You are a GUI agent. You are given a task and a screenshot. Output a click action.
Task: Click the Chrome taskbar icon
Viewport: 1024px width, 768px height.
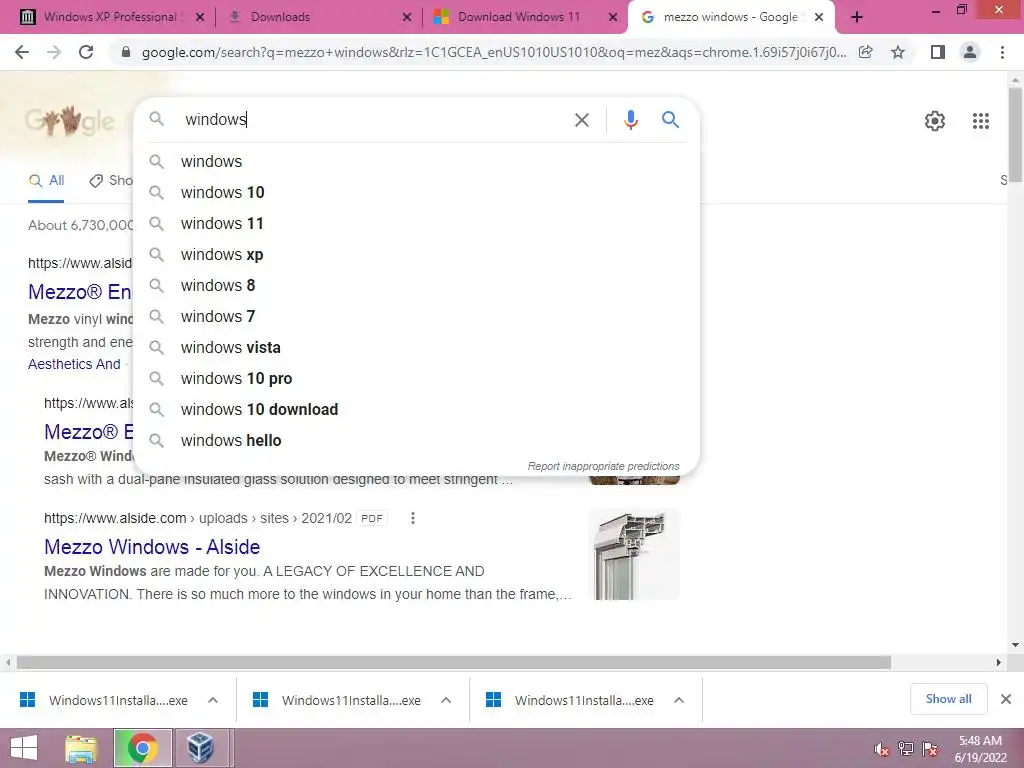[142, 748]
